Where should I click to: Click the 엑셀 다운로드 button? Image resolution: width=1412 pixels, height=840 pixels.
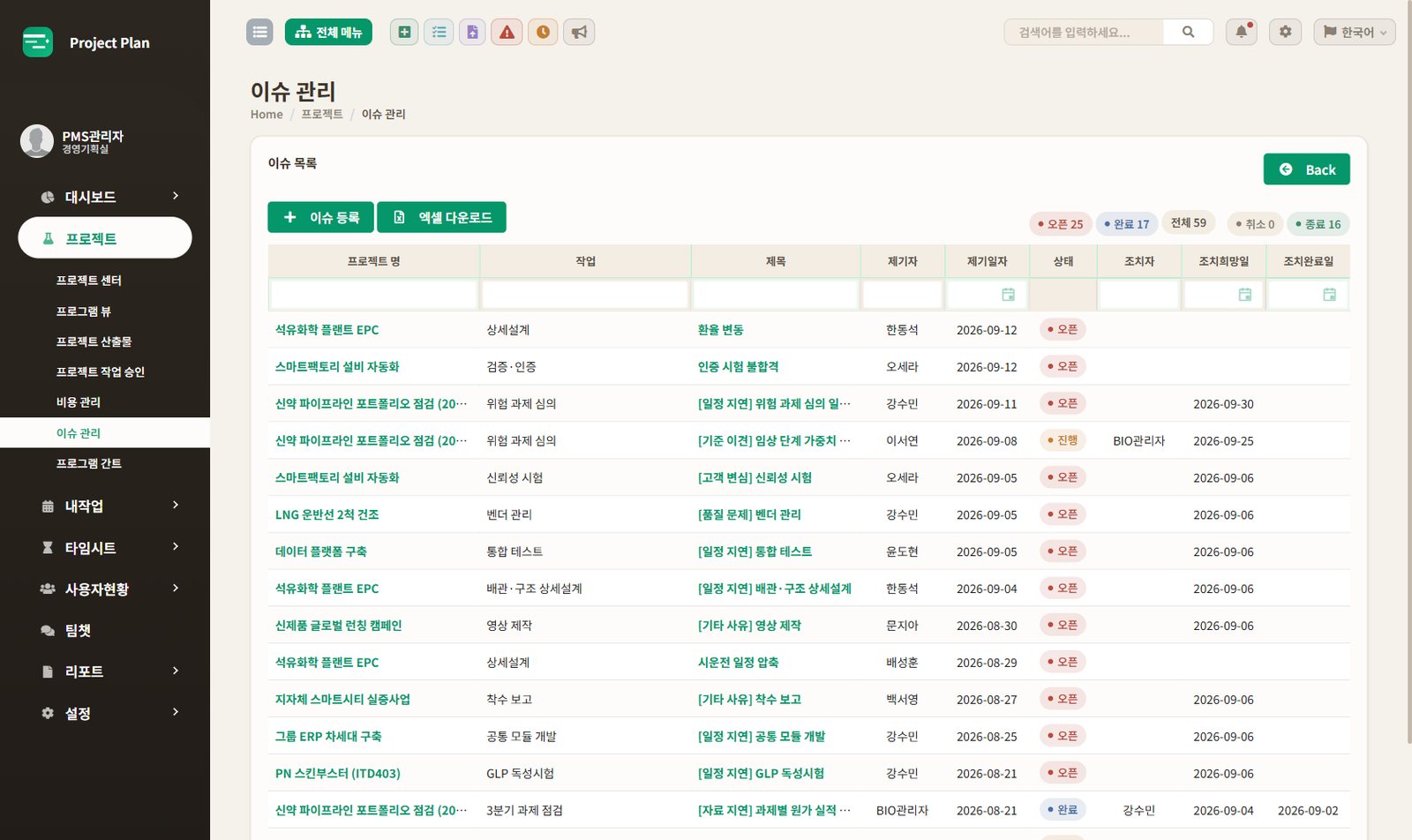pyautogui.click(x=441, y=217)
